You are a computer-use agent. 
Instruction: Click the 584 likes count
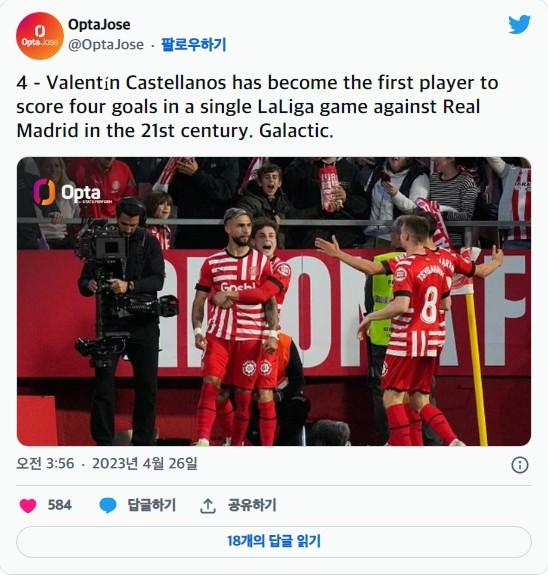click(x=59, y=505)
